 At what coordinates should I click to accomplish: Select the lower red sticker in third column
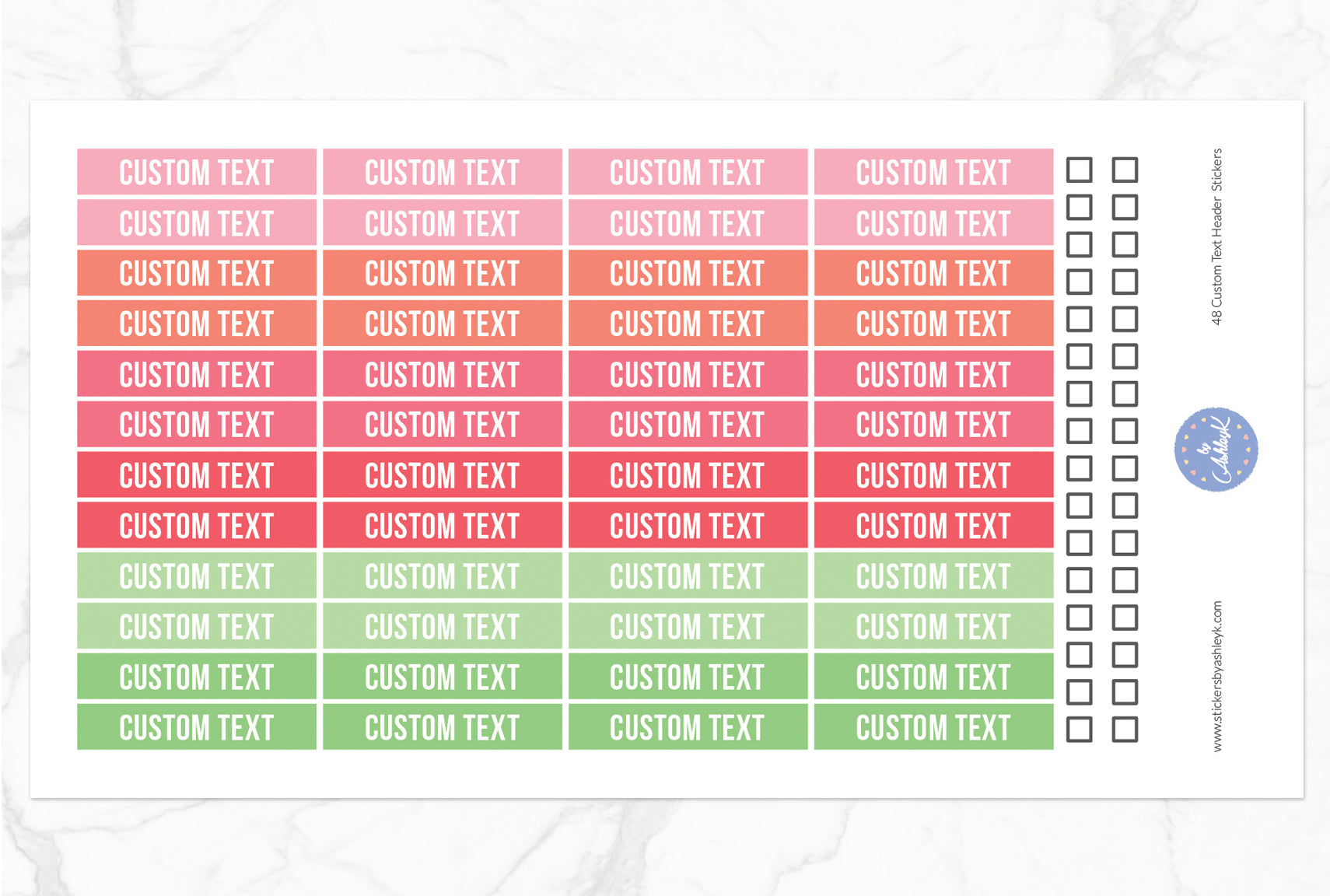pos(688,526)
